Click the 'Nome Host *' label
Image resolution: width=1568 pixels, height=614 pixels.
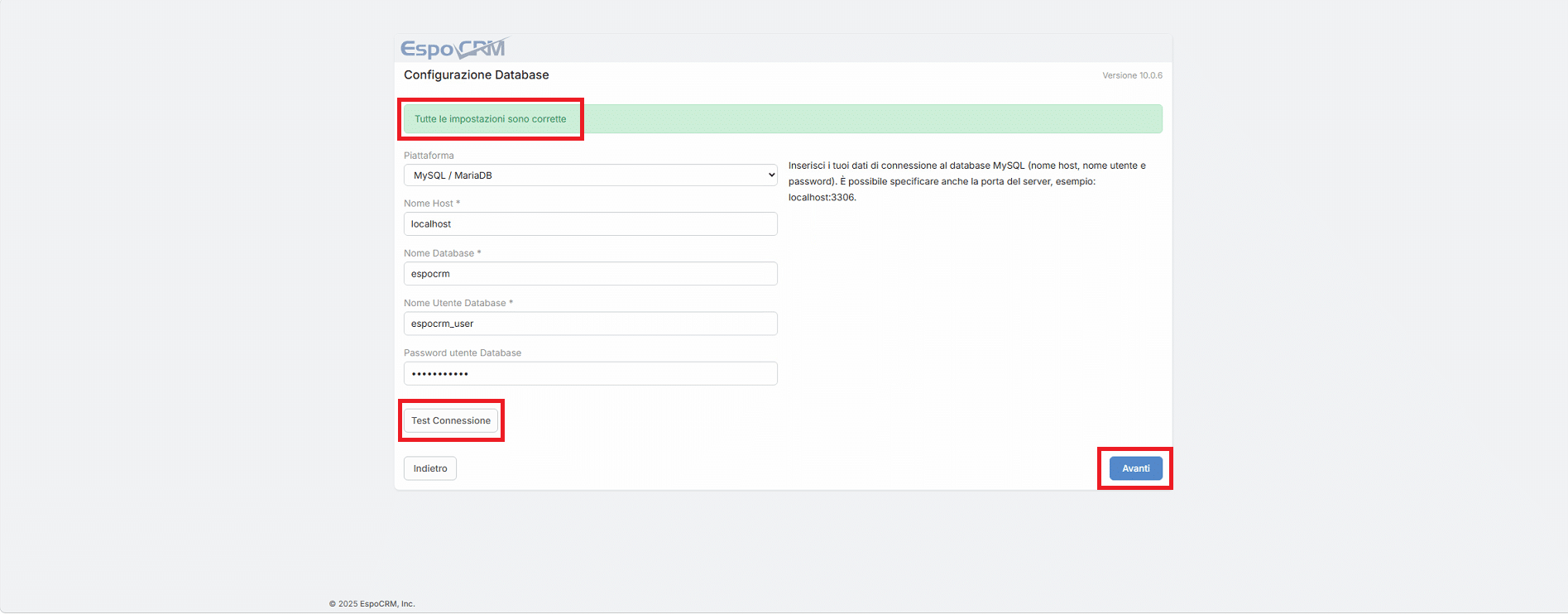click(x=432, y=204)
